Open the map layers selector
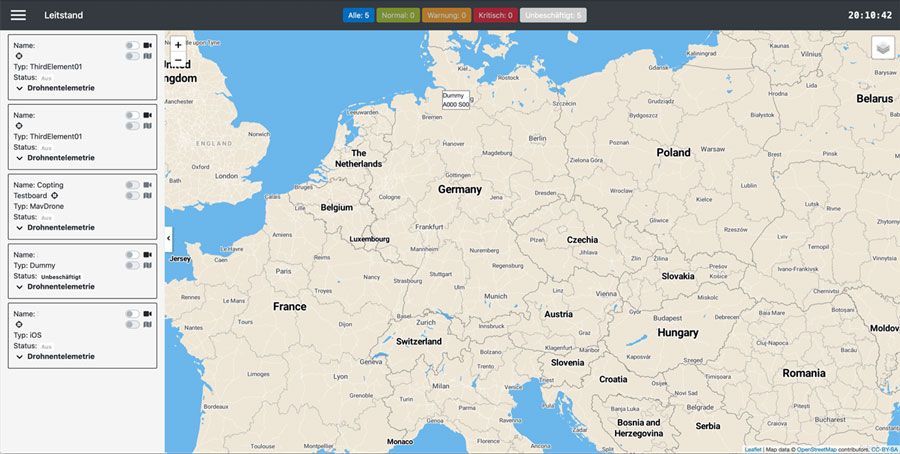900x454 pixels. pyautogui.click(x=882, y=48)
